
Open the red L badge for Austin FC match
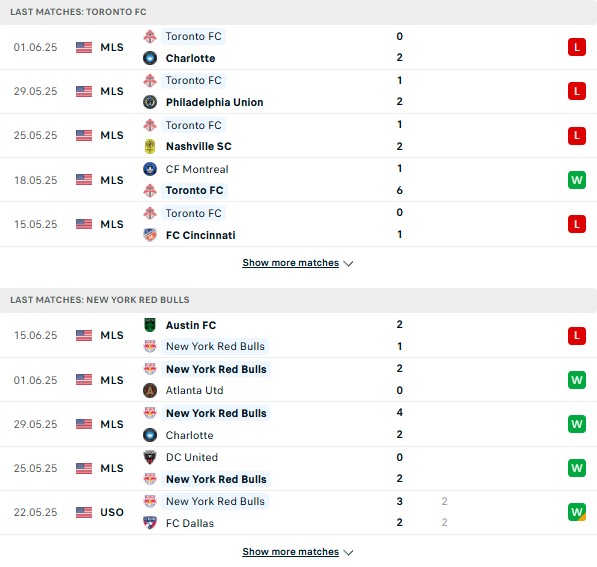(577, 335)
